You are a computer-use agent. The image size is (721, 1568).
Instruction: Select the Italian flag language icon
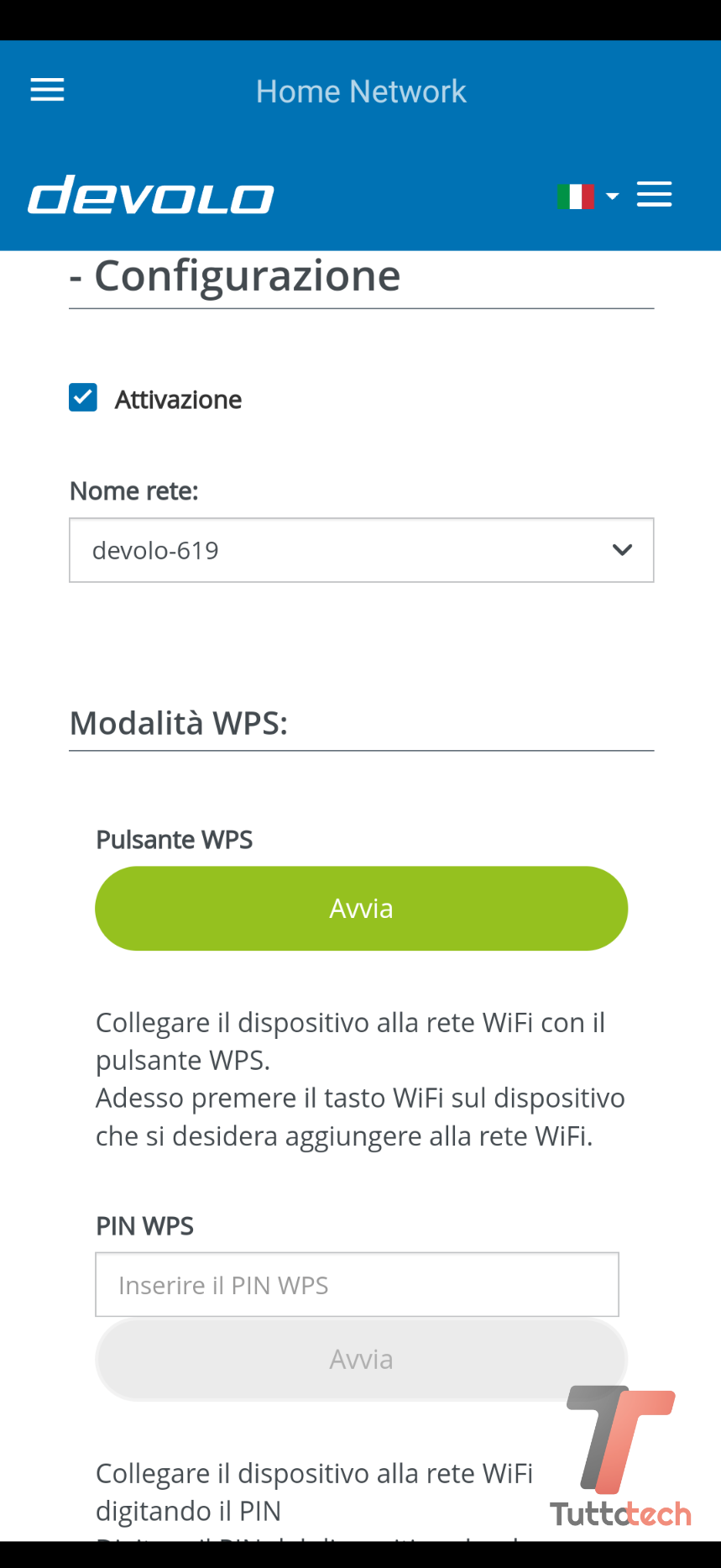pyautogui.click(x=575, y=197)
